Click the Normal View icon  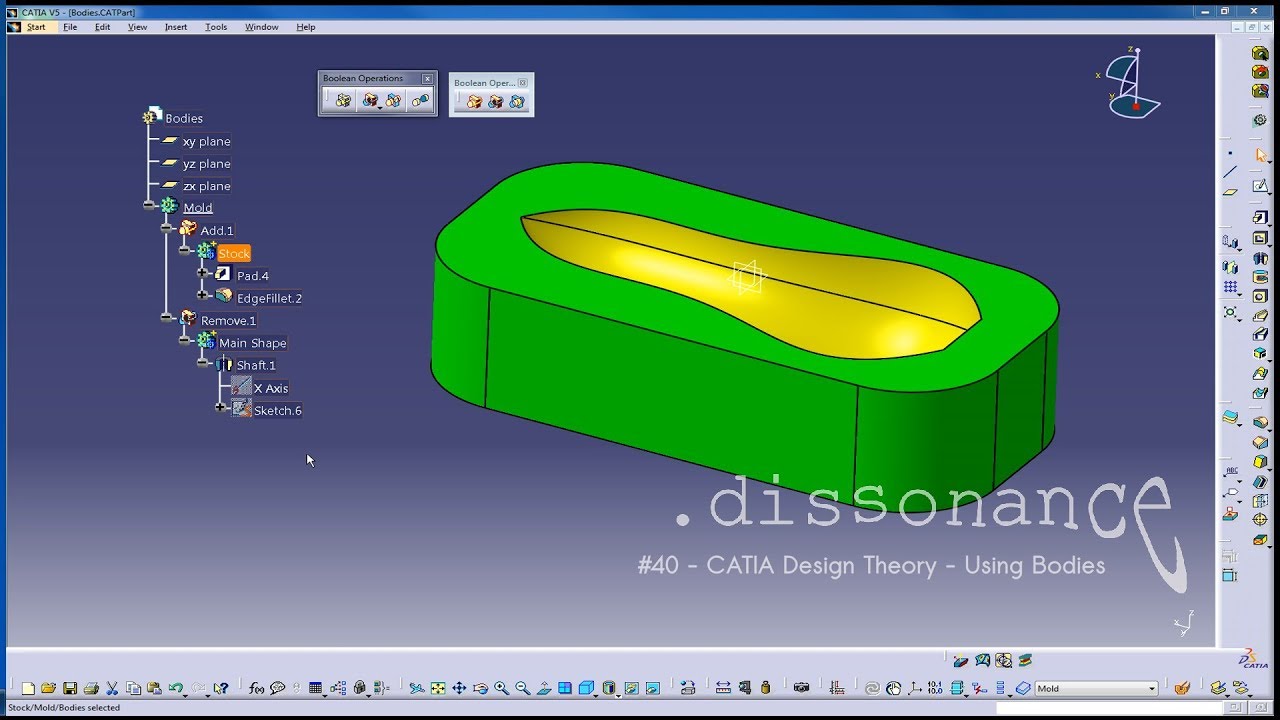pos(544,688)
